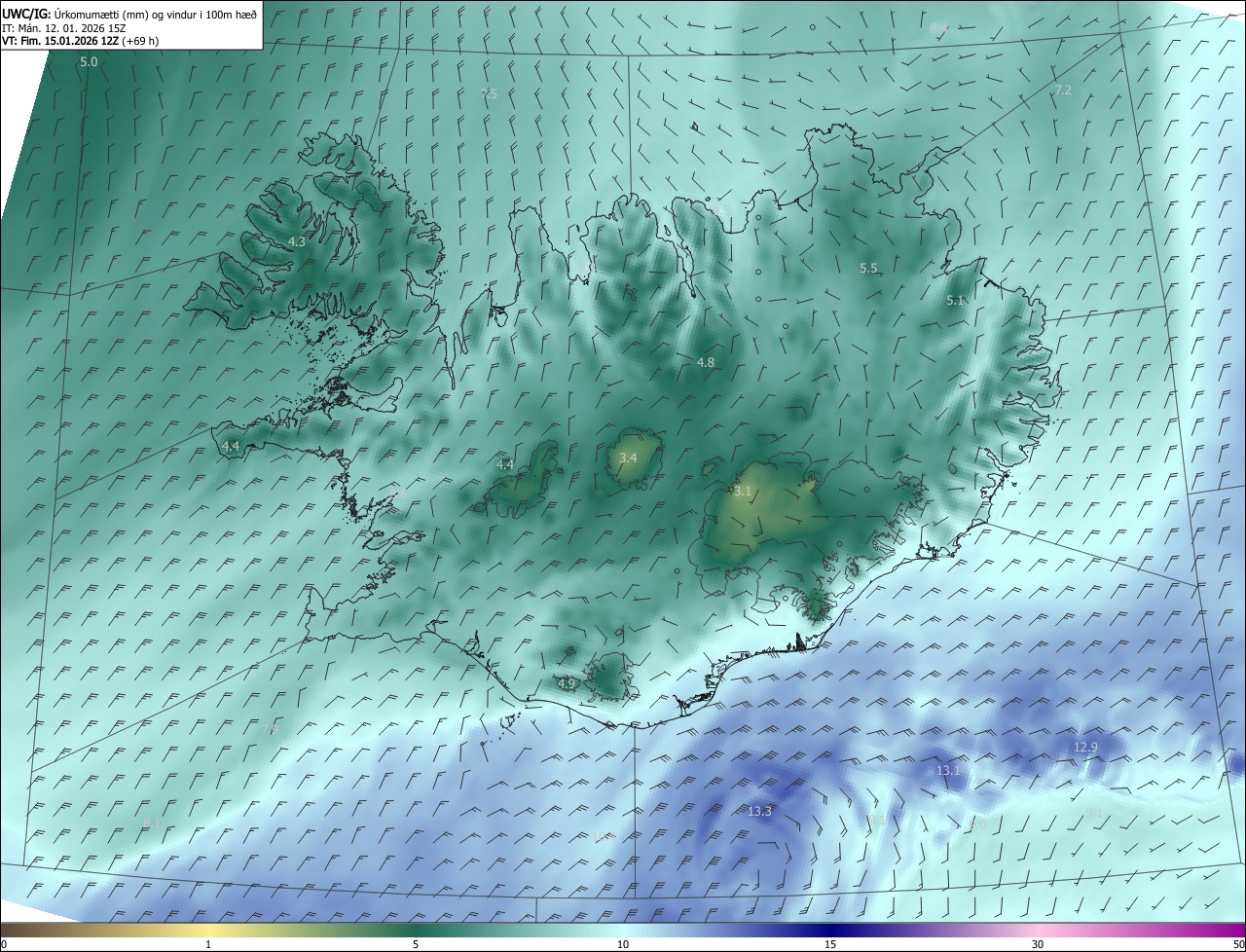Click the title "UWC/IG: Úrkomumætti (mm) og vindur"
Screen dimensions: 1246x952
pyautogui.click(x=129, y=14)
